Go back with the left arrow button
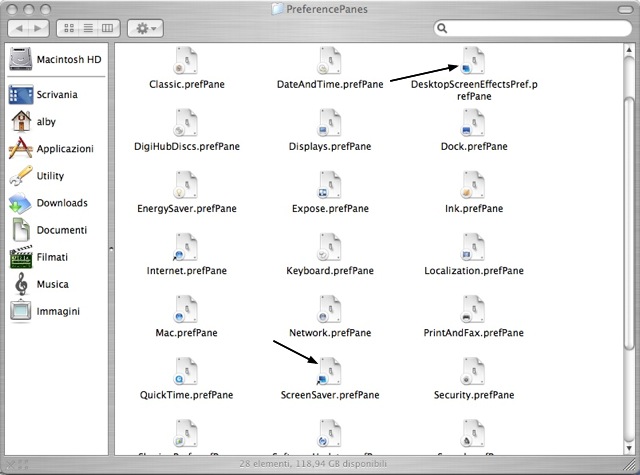The image size is (640, 475). [18, 28]
